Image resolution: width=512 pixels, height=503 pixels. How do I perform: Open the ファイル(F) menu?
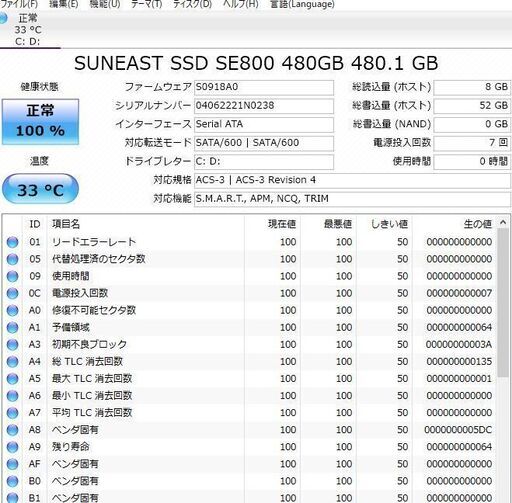19,4
